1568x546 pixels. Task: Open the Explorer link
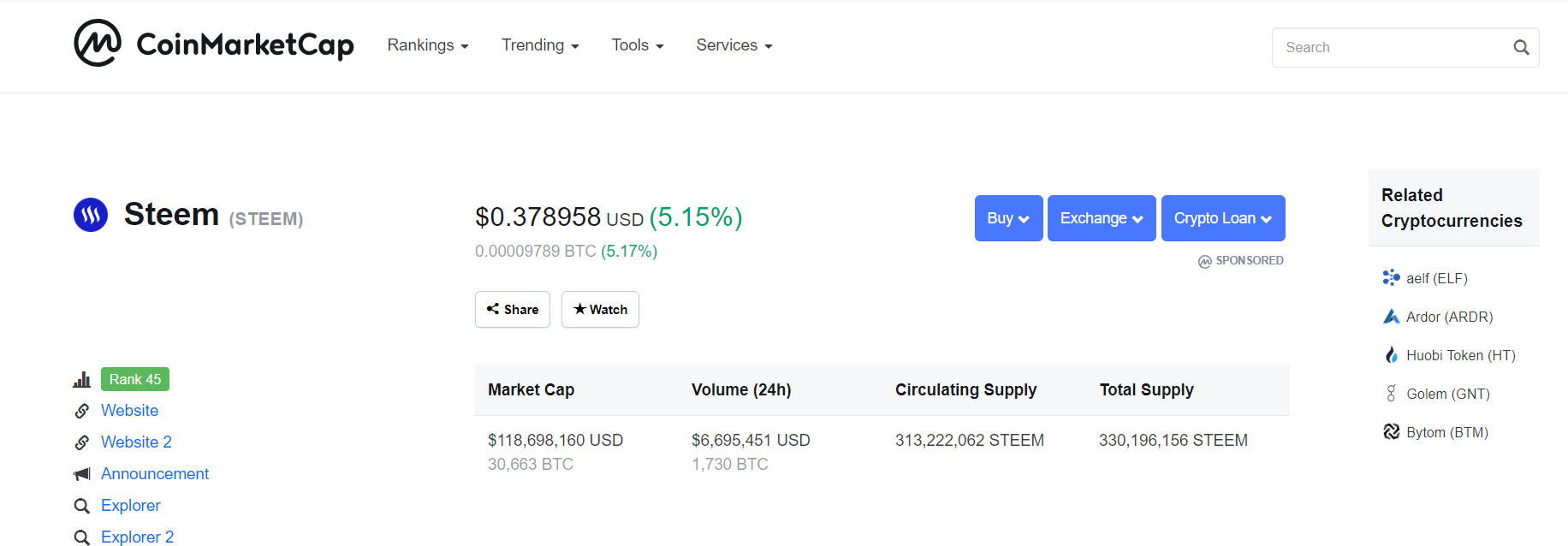click(131, 506)
